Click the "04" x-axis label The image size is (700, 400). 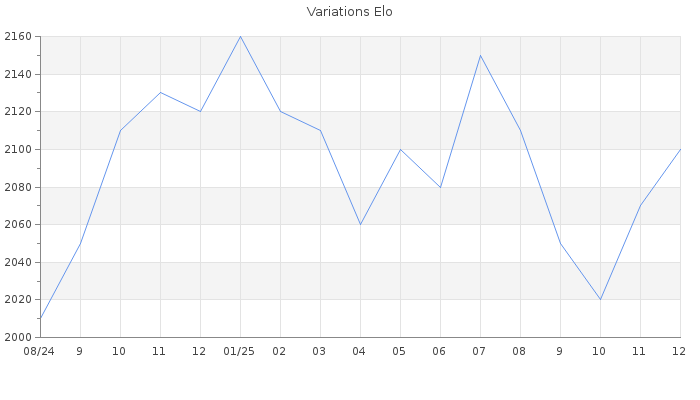[360, 352]
